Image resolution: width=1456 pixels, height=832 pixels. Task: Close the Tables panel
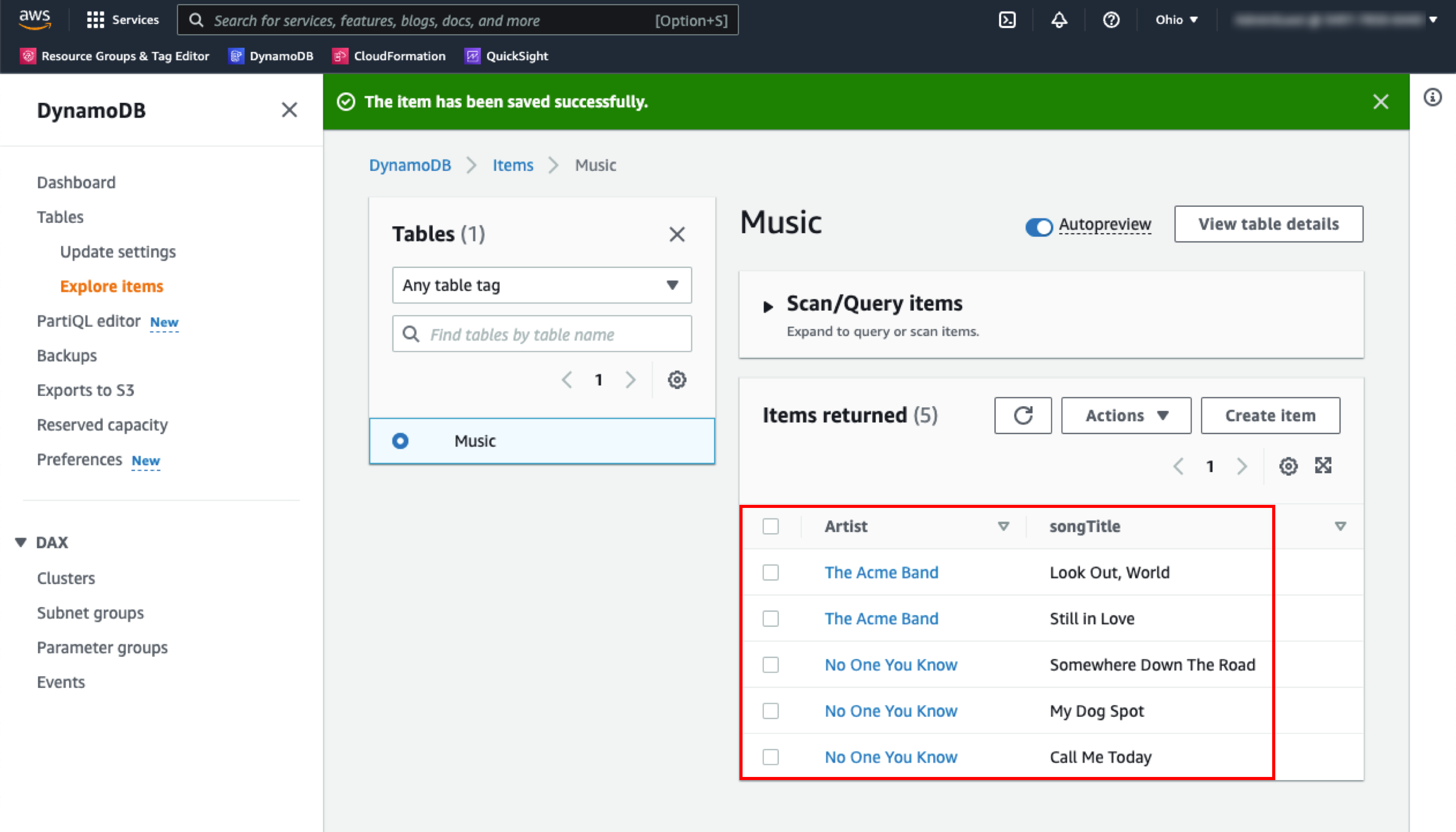(677, 234)
